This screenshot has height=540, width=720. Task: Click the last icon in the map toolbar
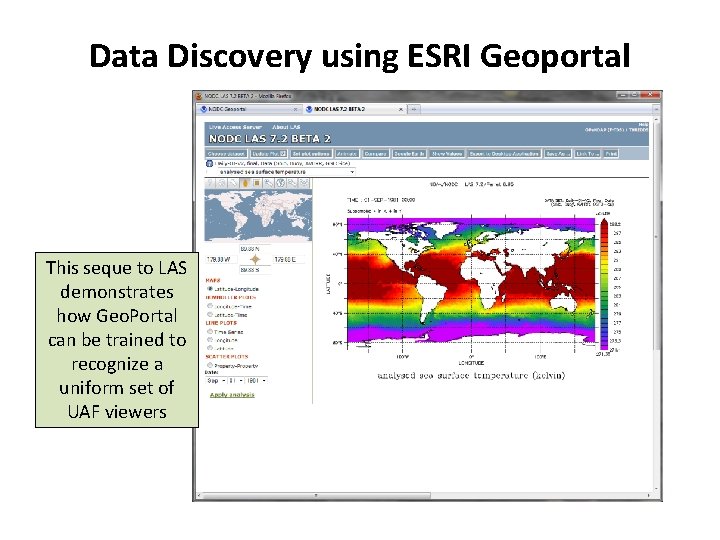(304, 183)
